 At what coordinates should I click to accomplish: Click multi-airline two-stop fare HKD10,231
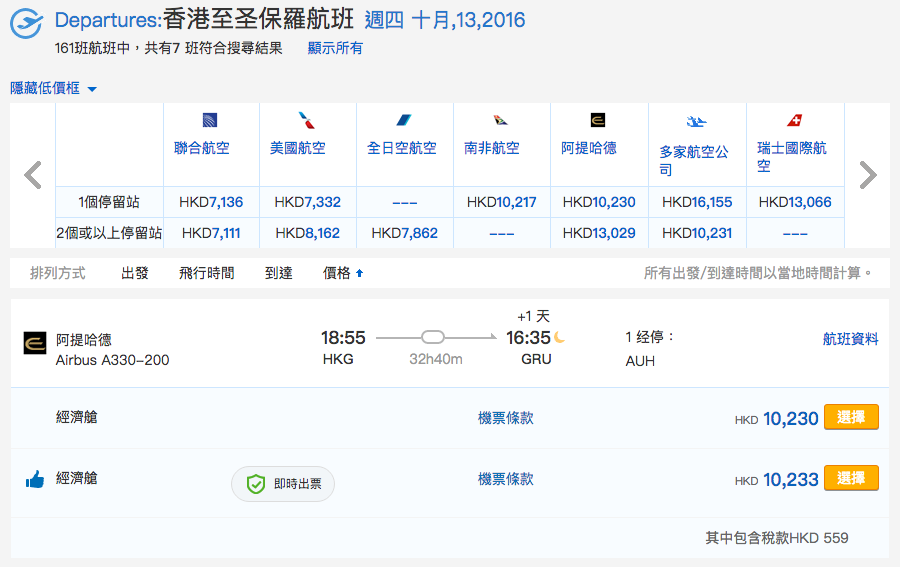pos(697,233)
